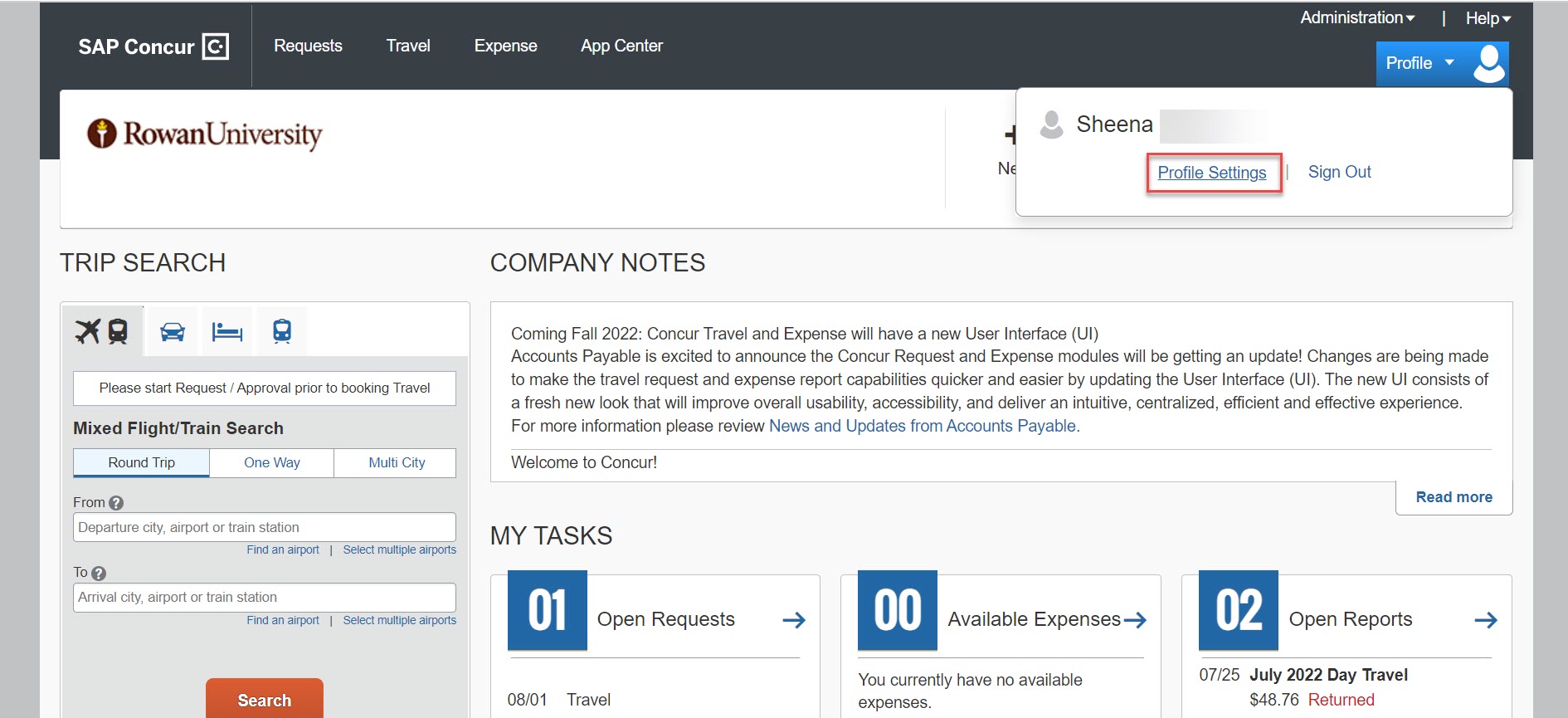The height and width of the screenshot is (718, 1568).
Task: Click the Sheena user avatar icon
Action: [1051, 125]
